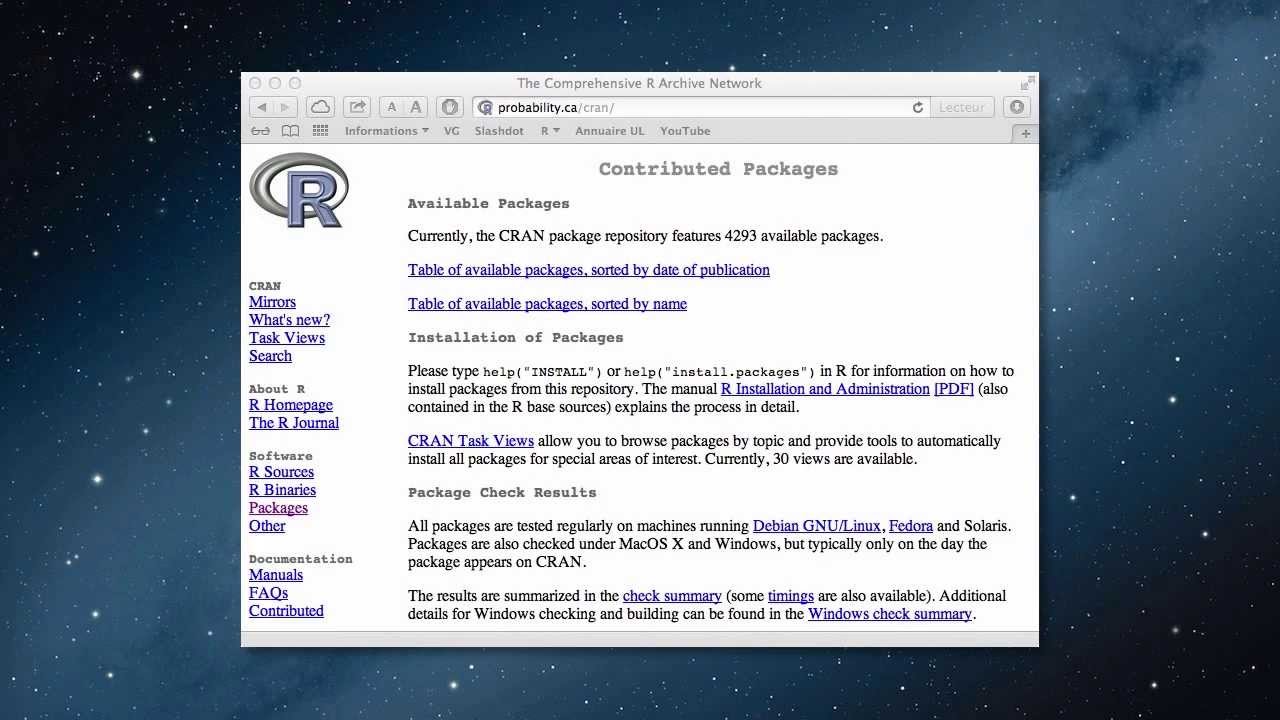Enter full screen with window corner arrows

pyautogui.click(x=1027, y=83)
